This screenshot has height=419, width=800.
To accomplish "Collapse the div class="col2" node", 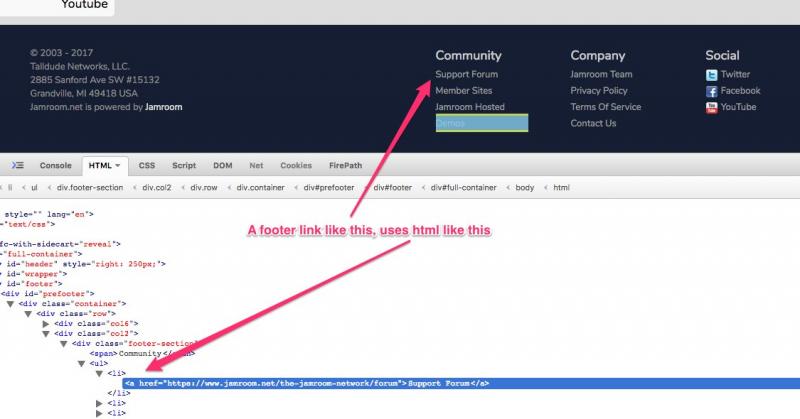I will pyautogui.click(x=46, y=334).
